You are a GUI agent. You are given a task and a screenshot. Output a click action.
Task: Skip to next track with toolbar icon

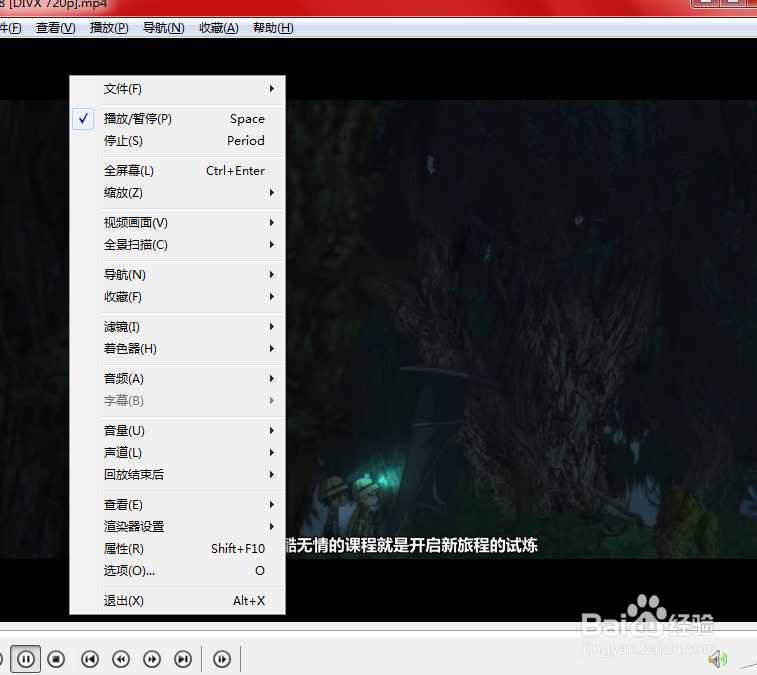(x=183, y=659)
